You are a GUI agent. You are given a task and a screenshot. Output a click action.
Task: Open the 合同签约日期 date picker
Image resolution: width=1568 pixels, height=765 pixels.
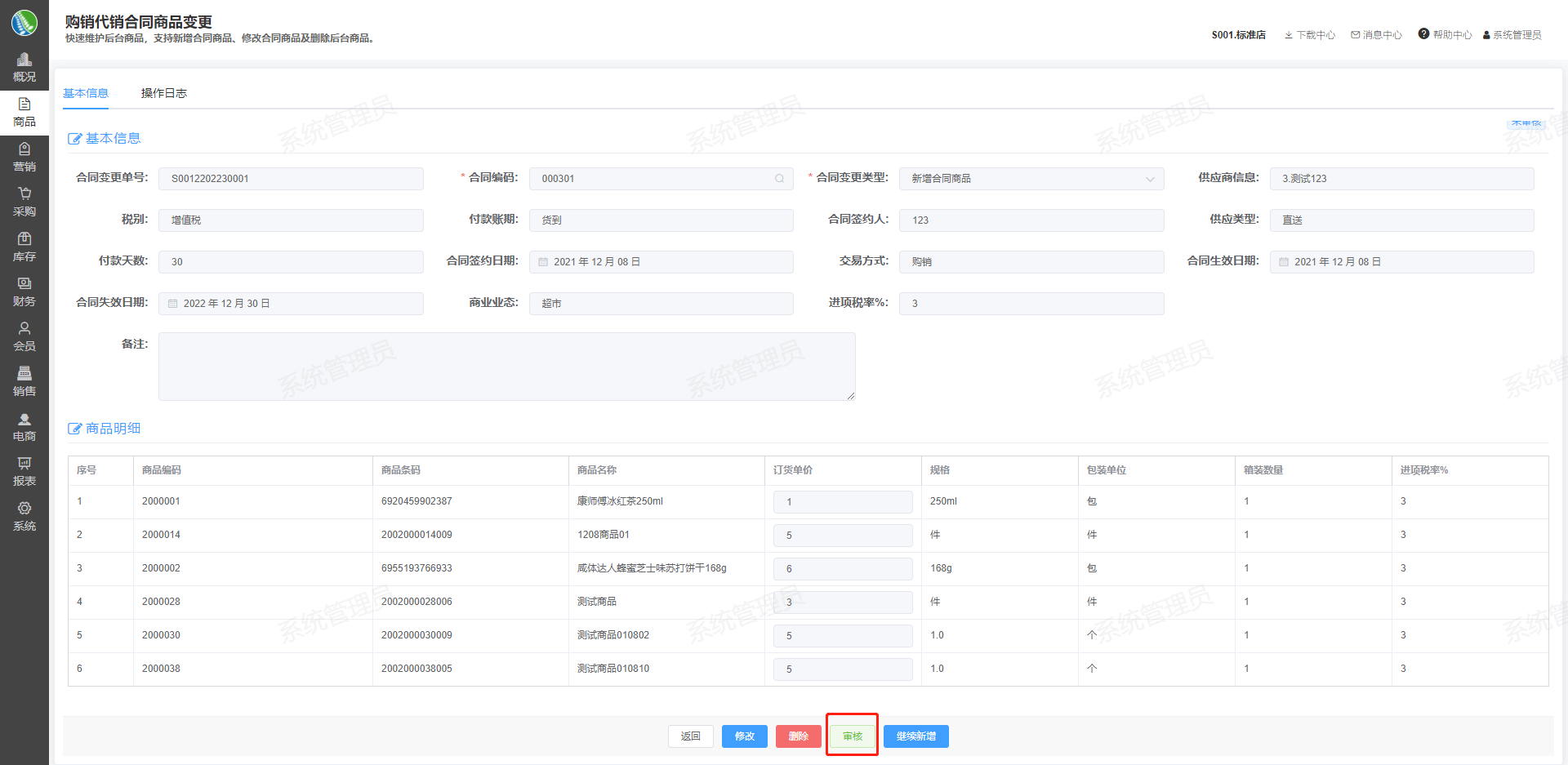click(x=543, y=262)
